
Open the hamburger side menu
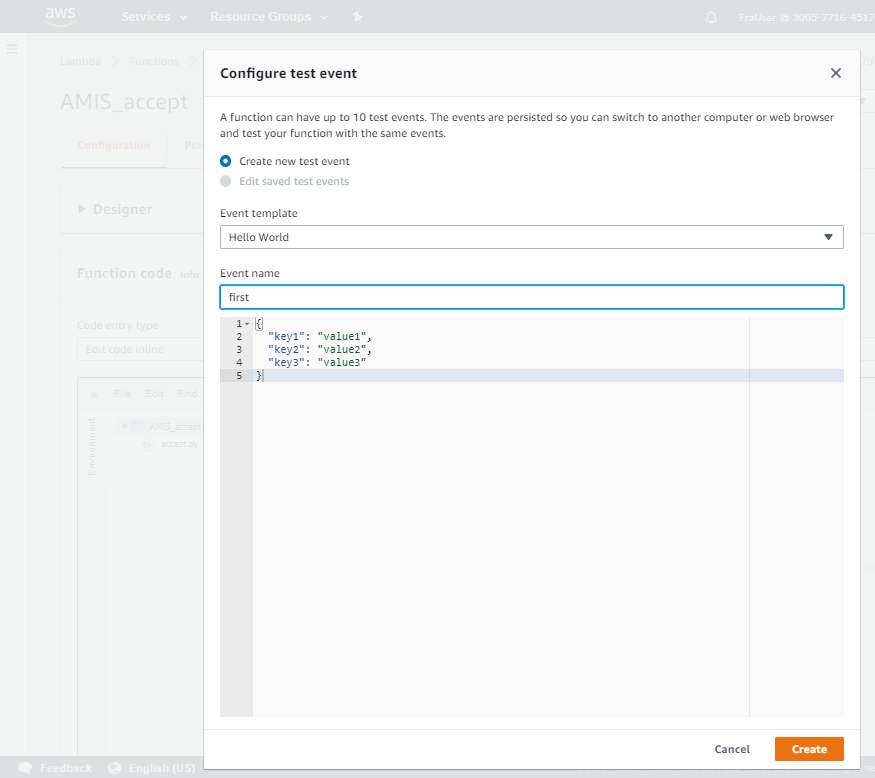[x=12, y=49]
